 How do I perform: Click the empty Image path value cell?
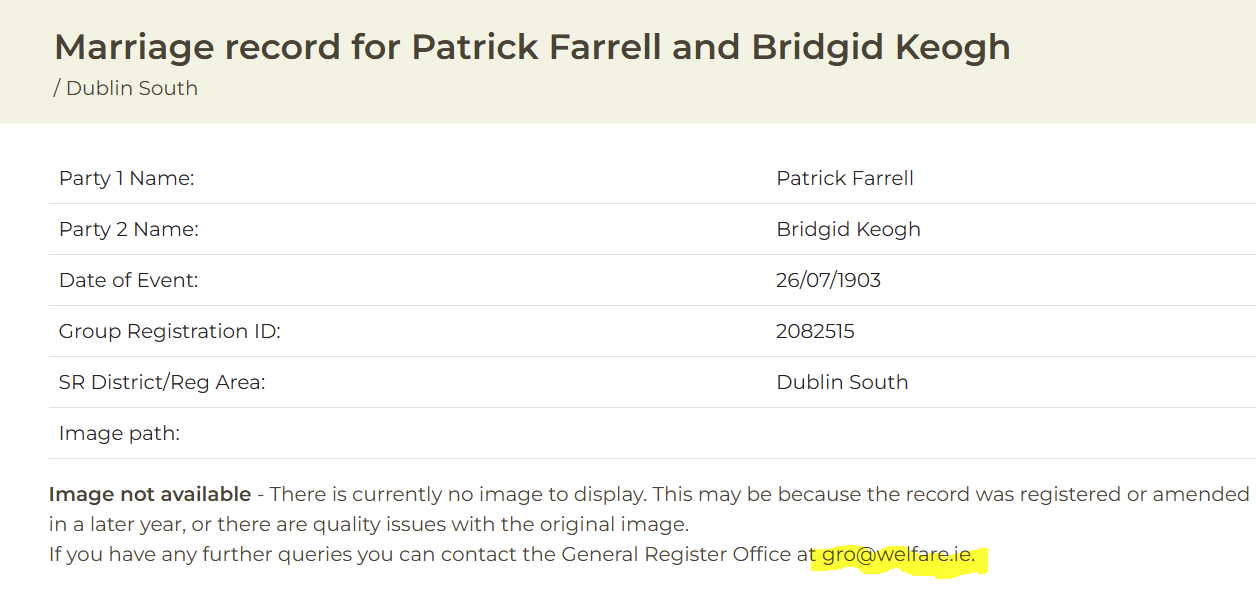1010,433
